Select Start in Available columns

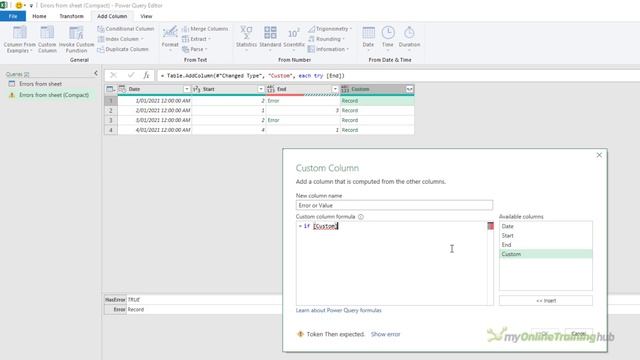(x=546, y=236)
